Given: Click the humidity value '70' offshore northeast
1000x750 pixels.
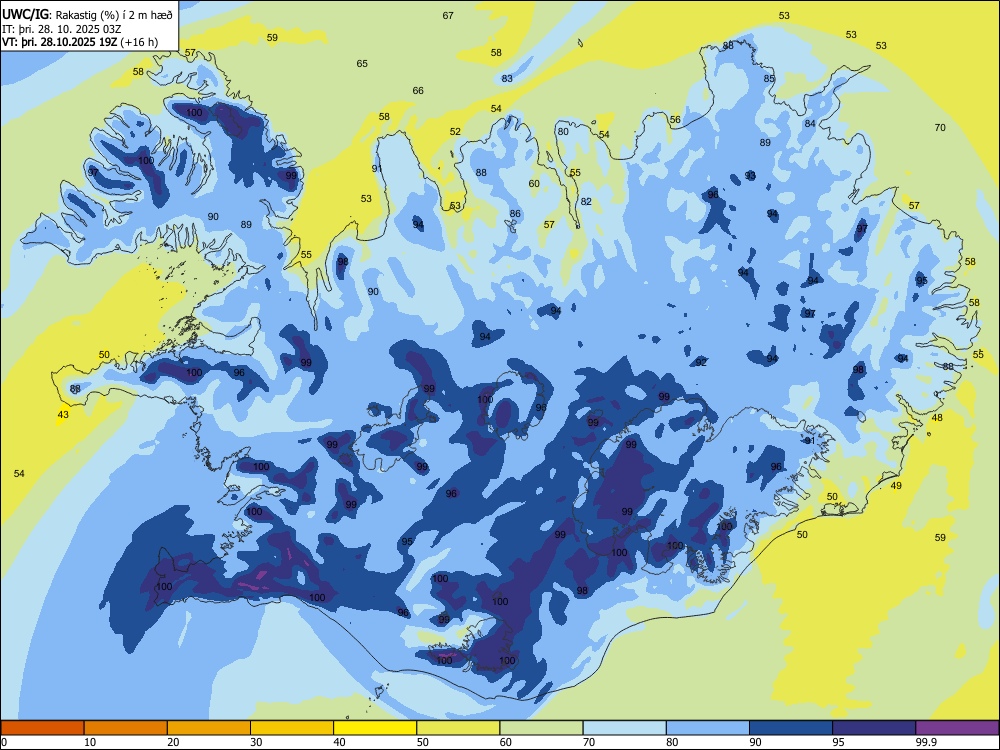Looking at the screenshot, I should point(940,128).
